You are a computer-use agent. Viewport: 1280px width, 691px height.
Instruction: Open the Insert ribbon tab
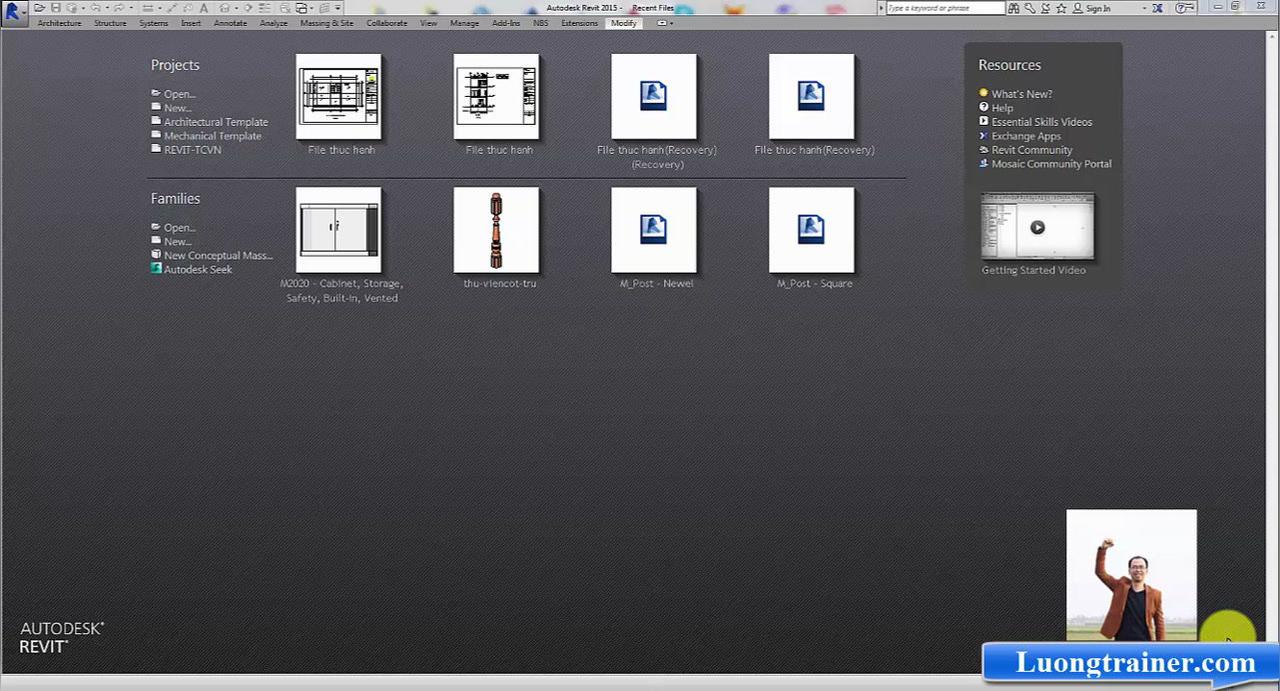coord(191,23)
